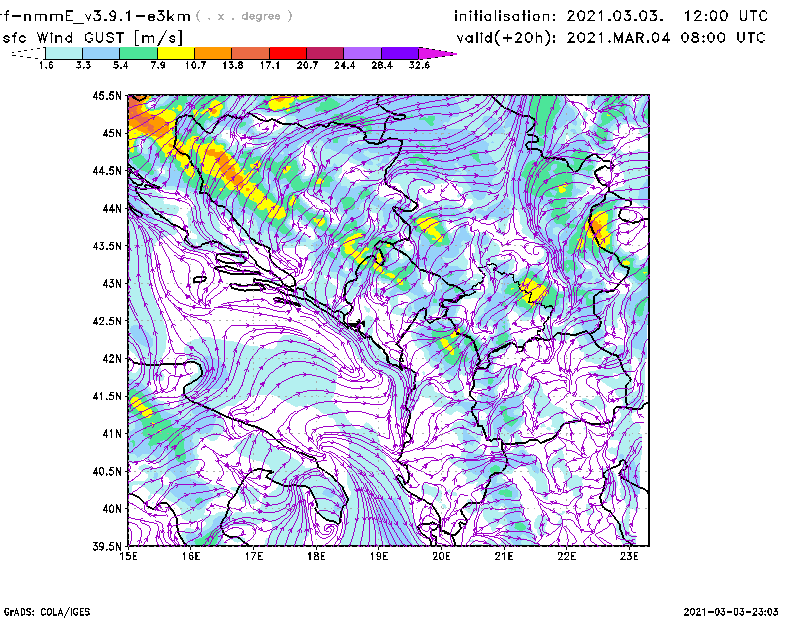Pick the salmon legend swatch (13.8–17.1)
The image size is (800, 618).
[251, 53]
